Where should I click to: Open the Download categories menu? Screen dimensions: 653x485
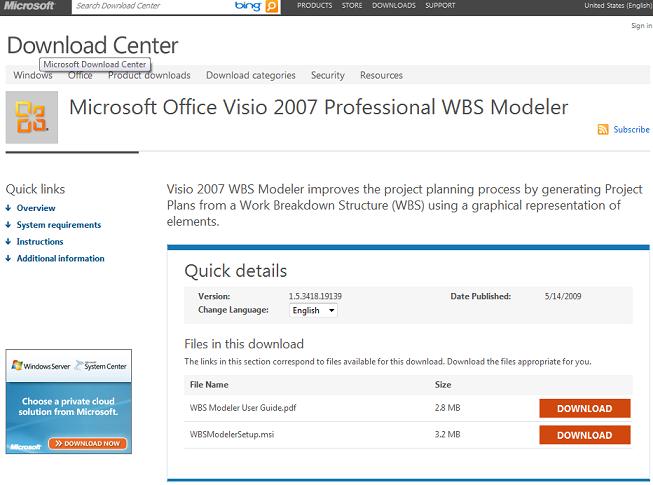250,75
